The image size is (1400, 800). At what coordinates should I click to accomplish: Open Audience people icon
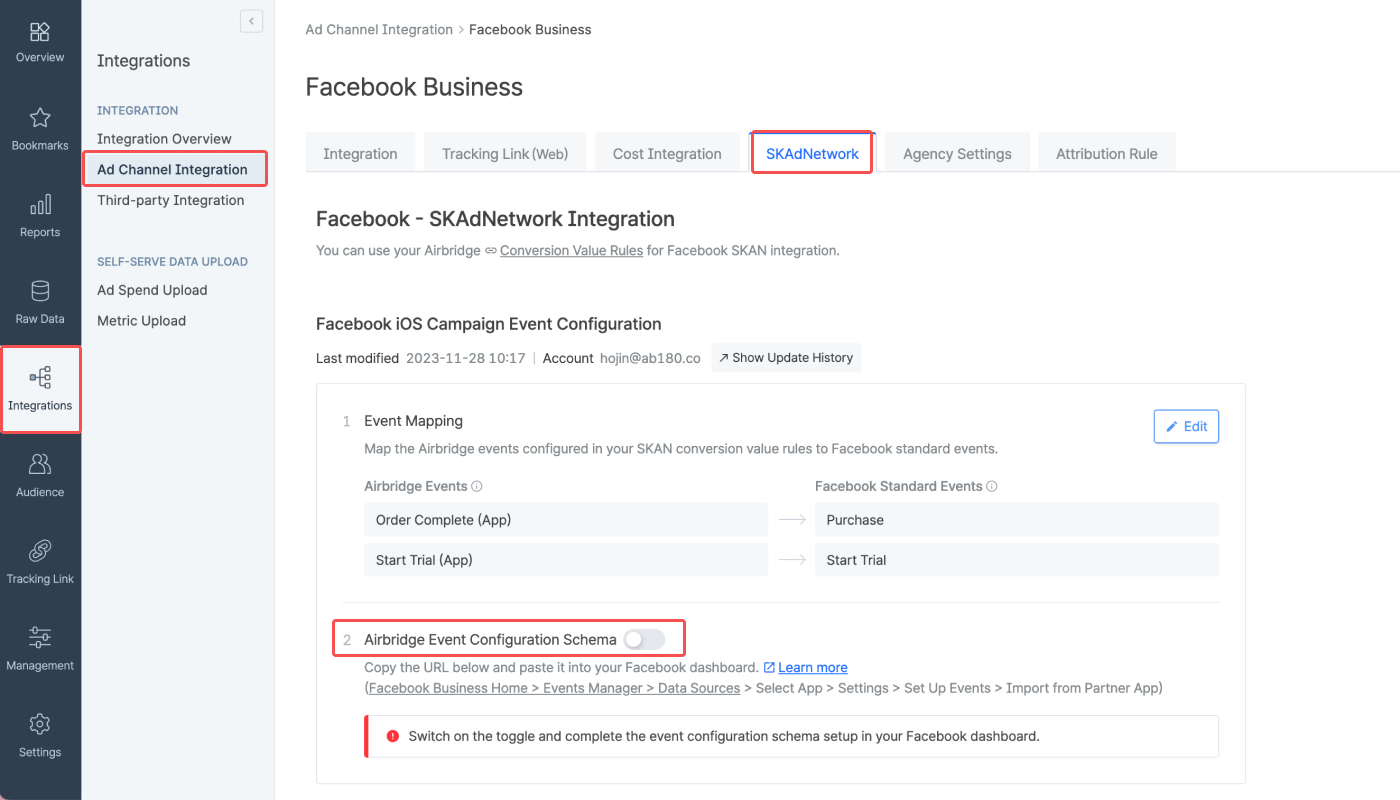coord(40,464)
